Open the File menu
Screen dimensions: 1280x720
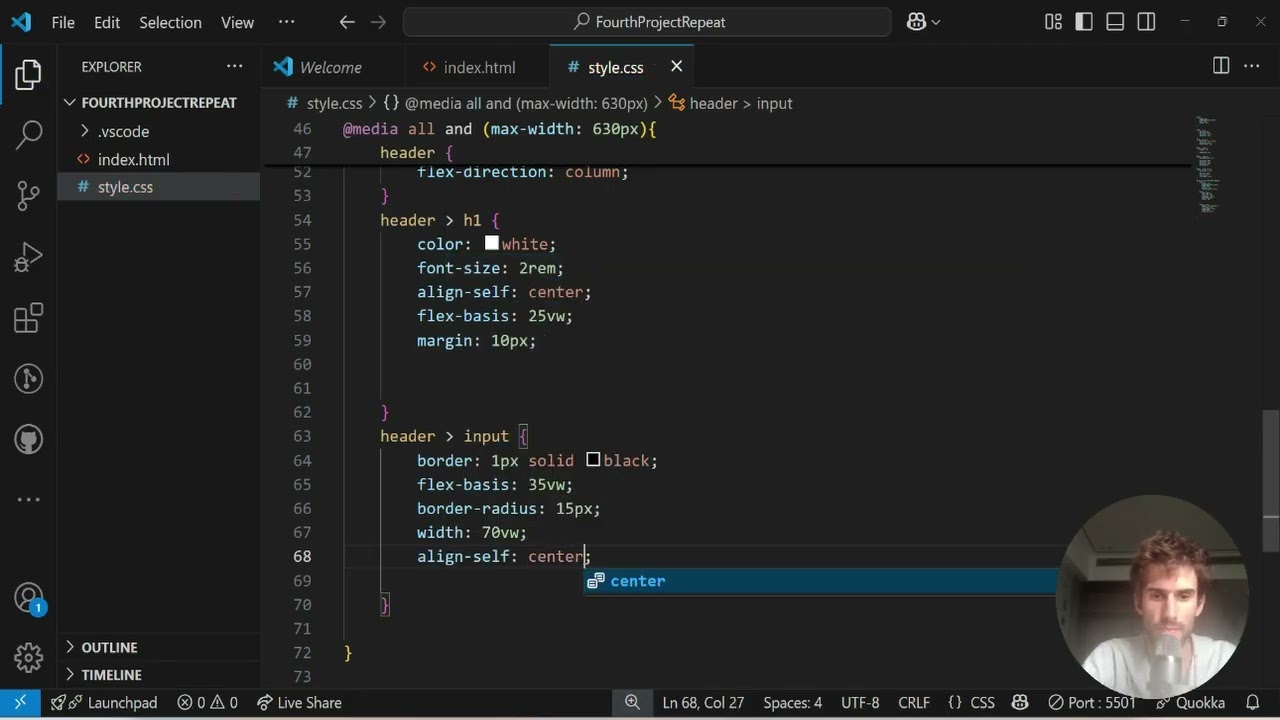63,22
